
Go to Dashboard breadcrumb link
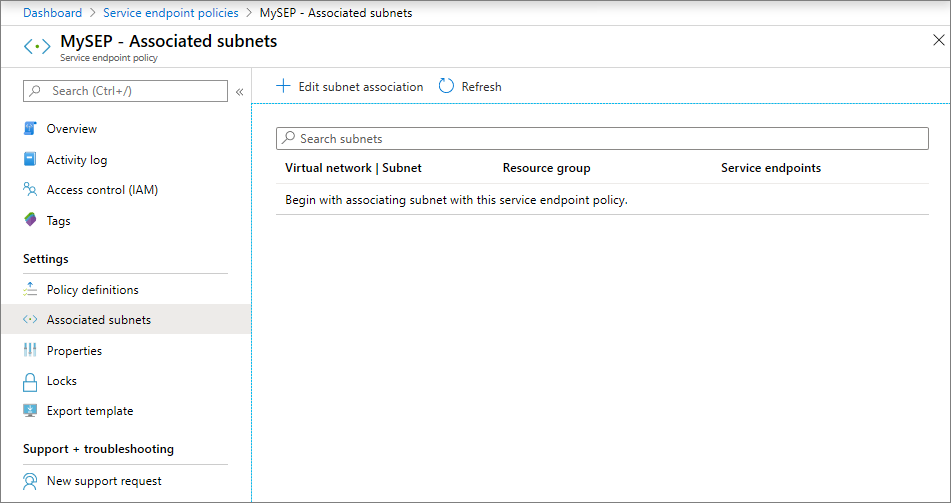click(52, 13)
